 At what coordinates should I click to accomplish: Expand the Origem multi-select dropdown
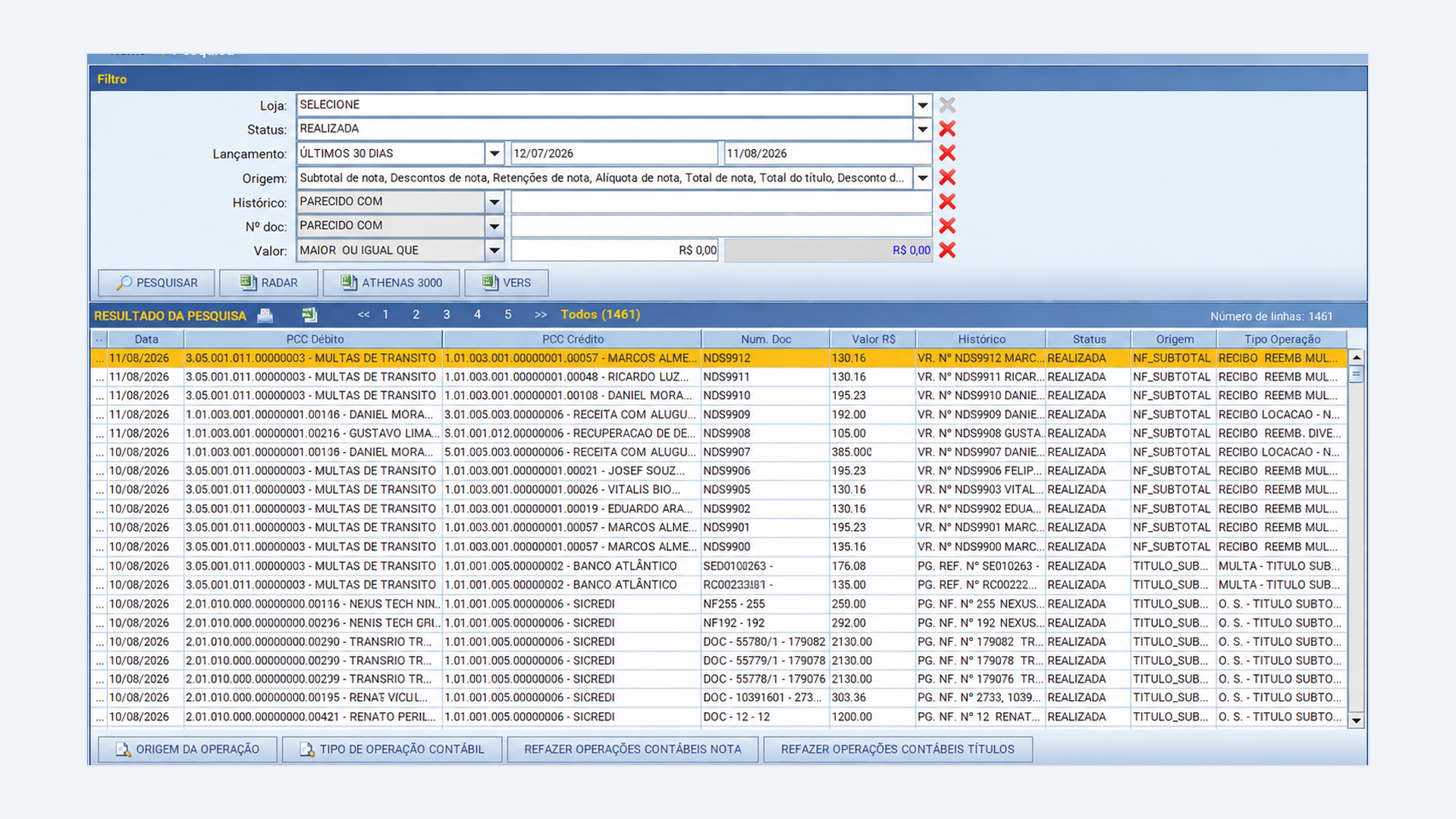[x=922, y=178]
